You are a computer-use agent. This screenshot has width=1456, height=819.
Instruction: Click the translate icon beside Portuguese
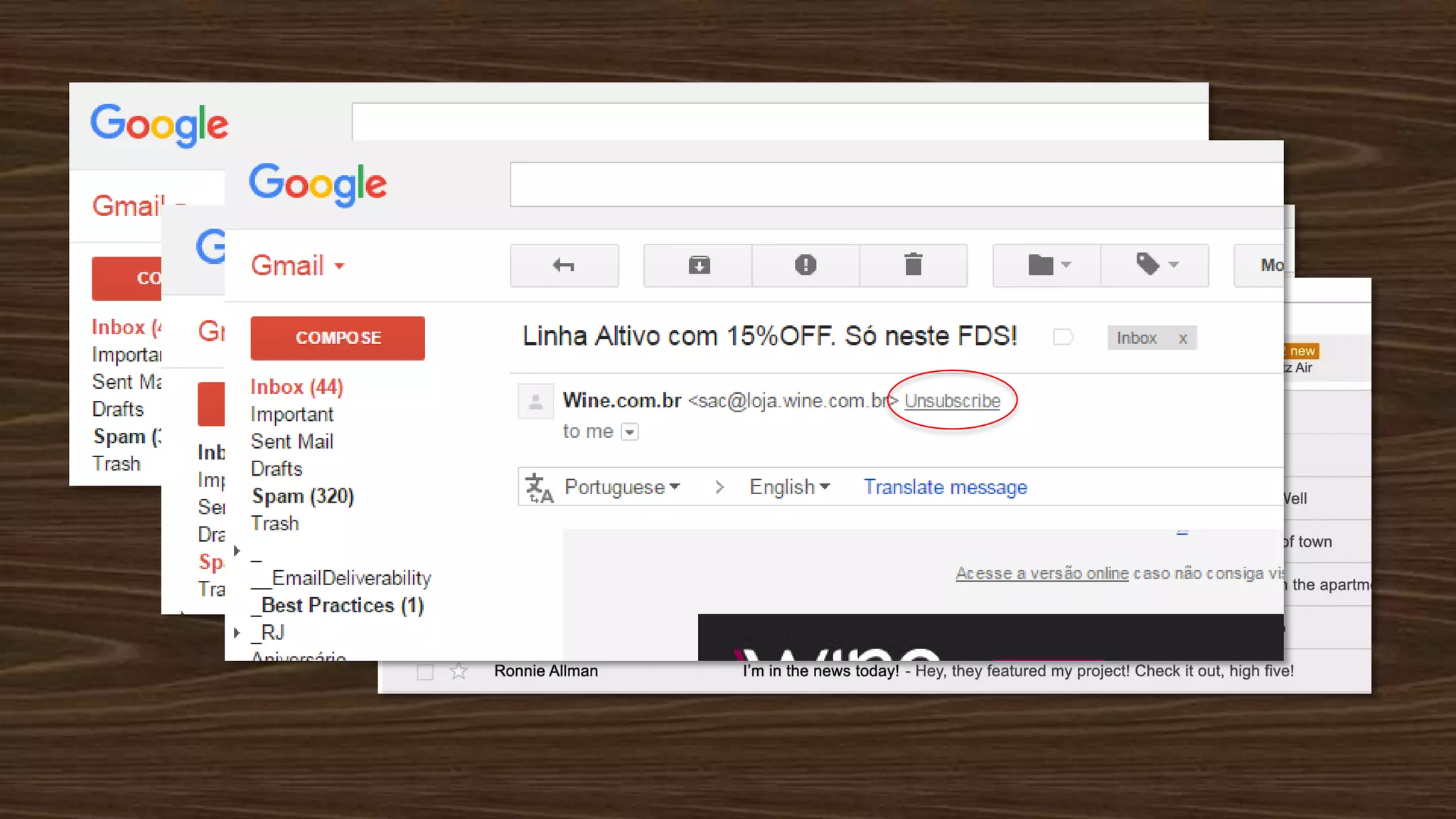539,488
